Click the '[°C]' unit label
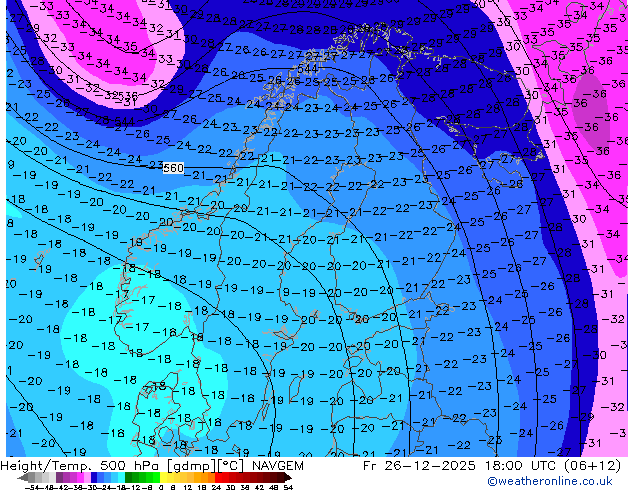634x490 pixels. [x=230, y=466]
